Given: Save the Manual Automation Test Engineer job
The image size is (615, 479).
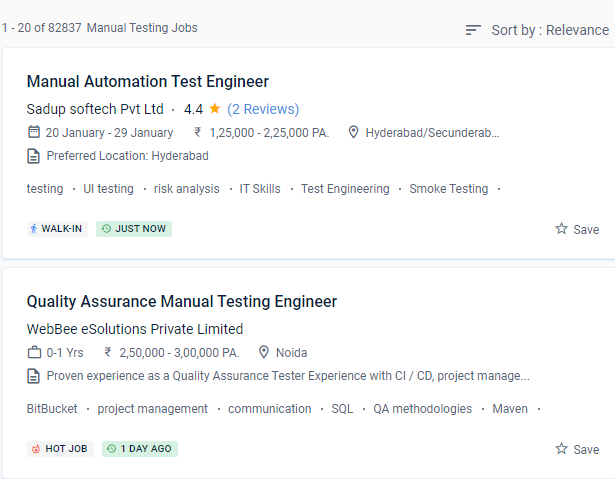Looking at the screenshot, I should pos(577,229).
